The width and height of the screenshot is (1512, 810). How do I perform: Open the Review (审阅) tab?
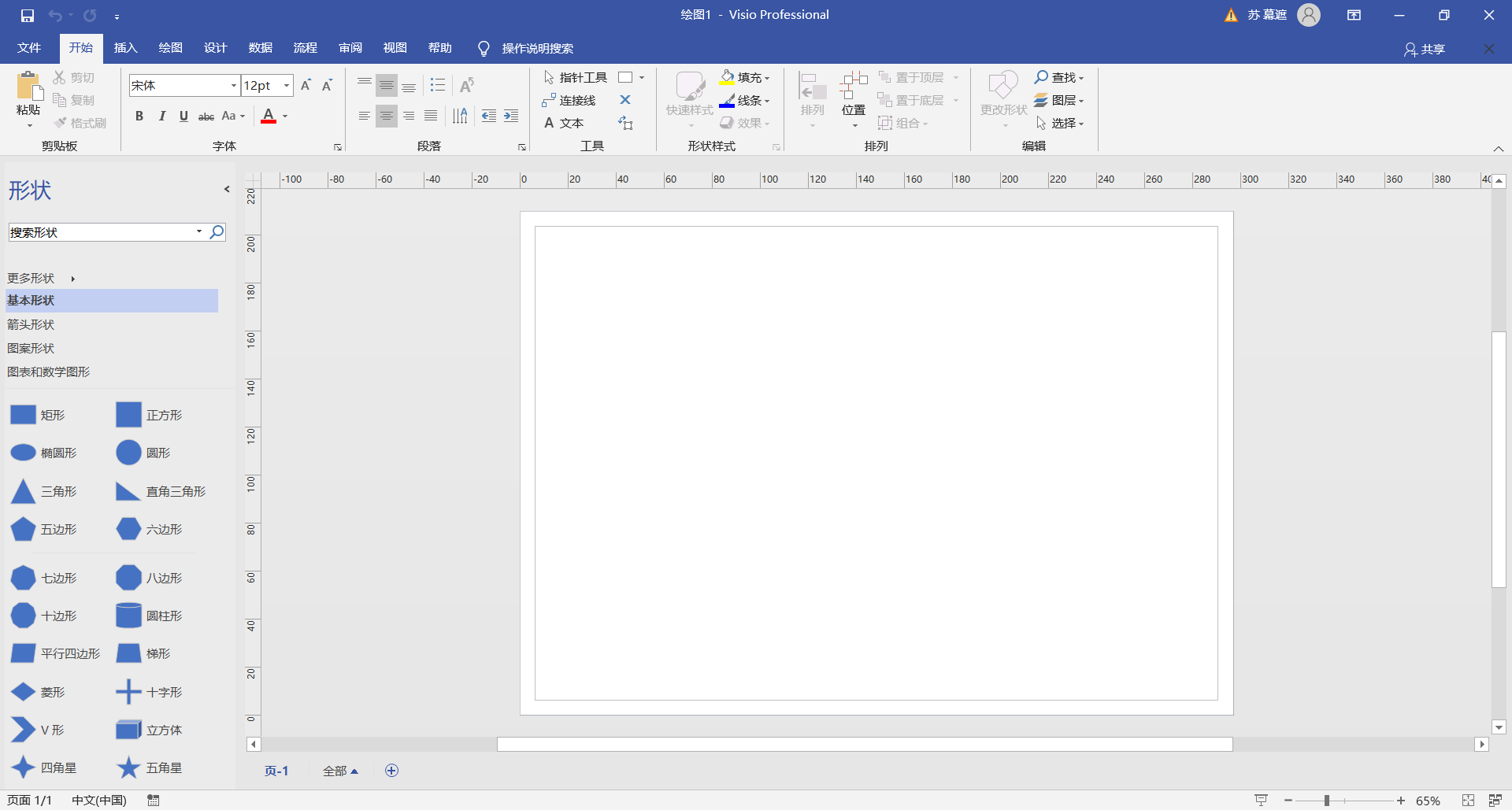click(x=350, y=48)
